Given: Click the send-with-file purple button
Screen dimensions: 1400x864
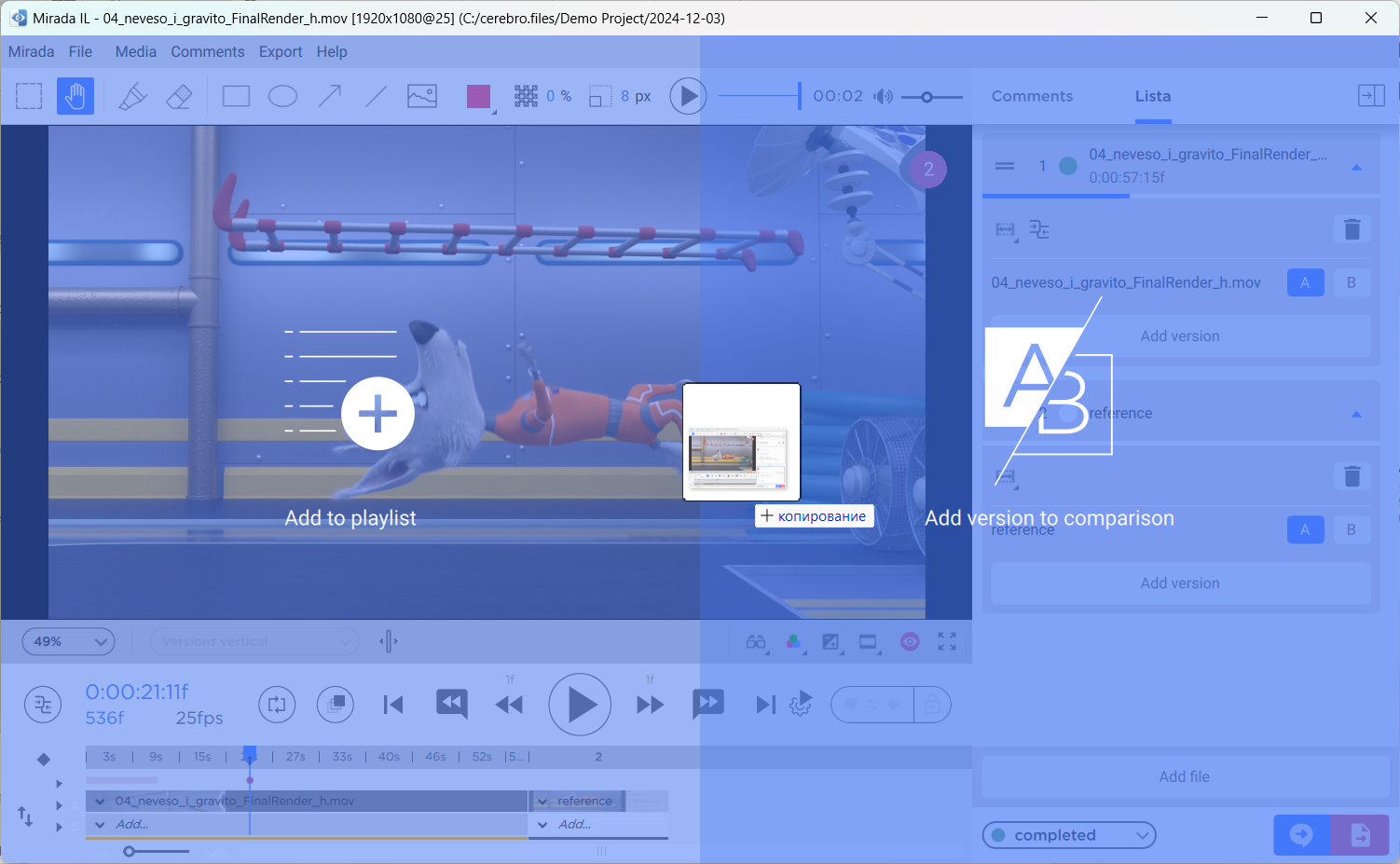Looking at the screenshot, I should (1360, 835).
